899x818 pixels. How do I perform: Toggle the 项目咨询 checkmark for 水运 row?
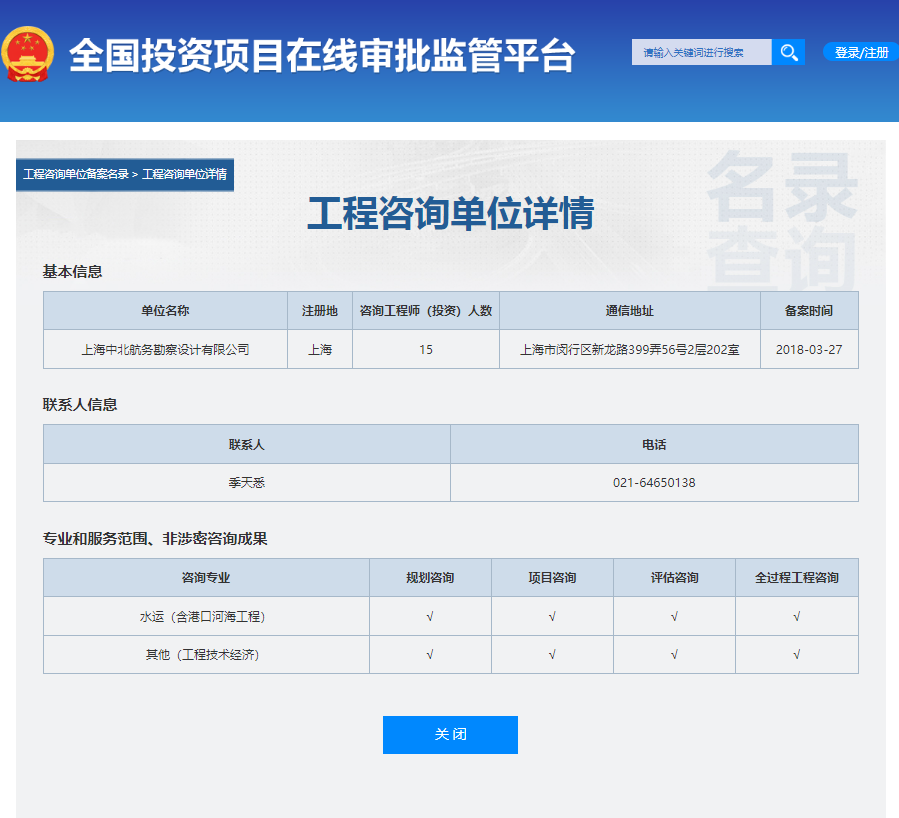(x=552, y=617)
